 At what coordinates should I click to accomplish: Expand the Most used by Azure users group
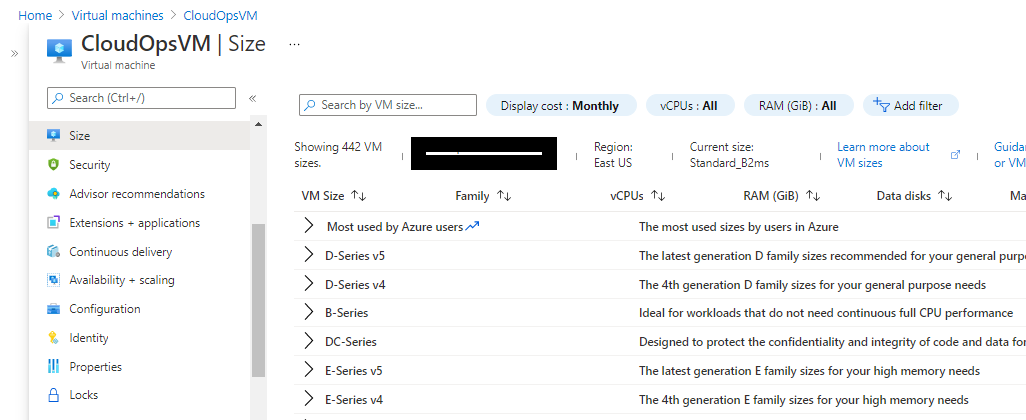(309, 226)
